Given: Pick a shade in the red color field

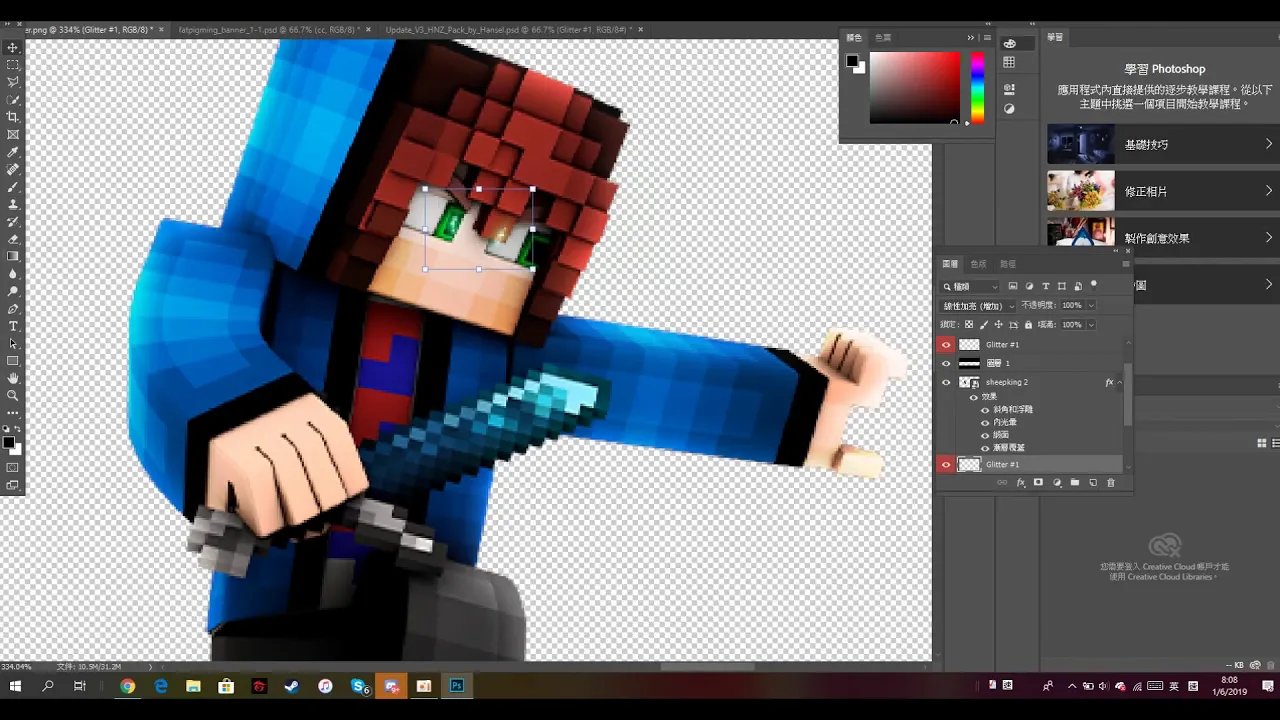Looking at the screenshot, I should (914, 88).
